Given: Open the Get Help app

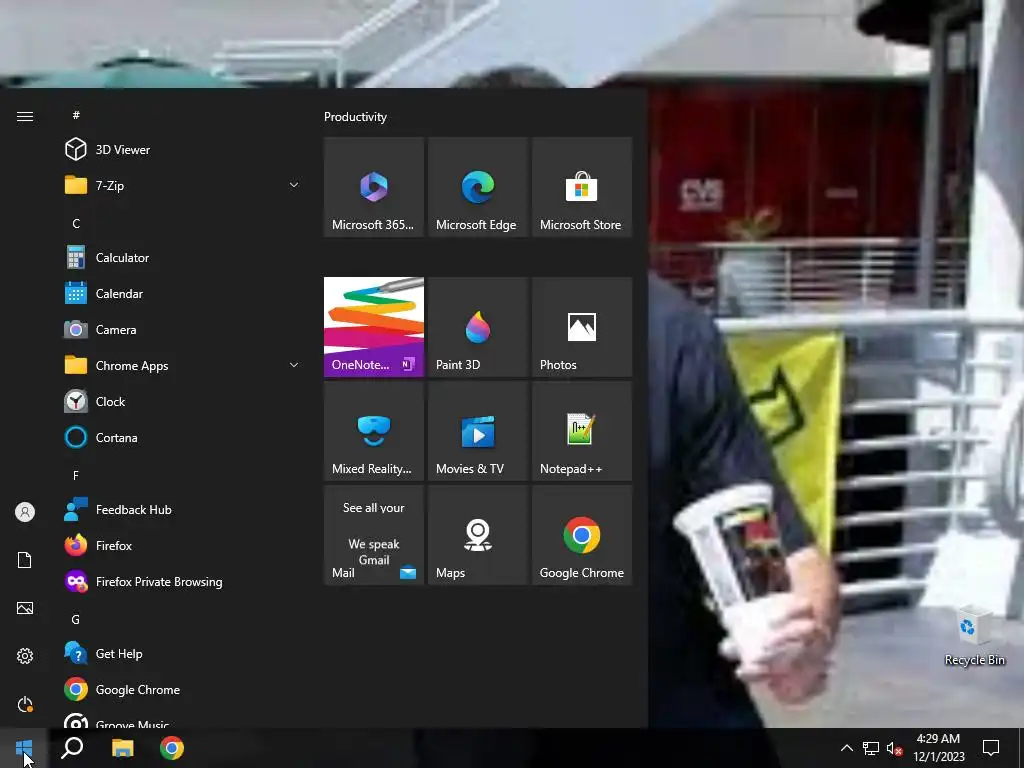Looking at the screenshot, I should [183, 653].
